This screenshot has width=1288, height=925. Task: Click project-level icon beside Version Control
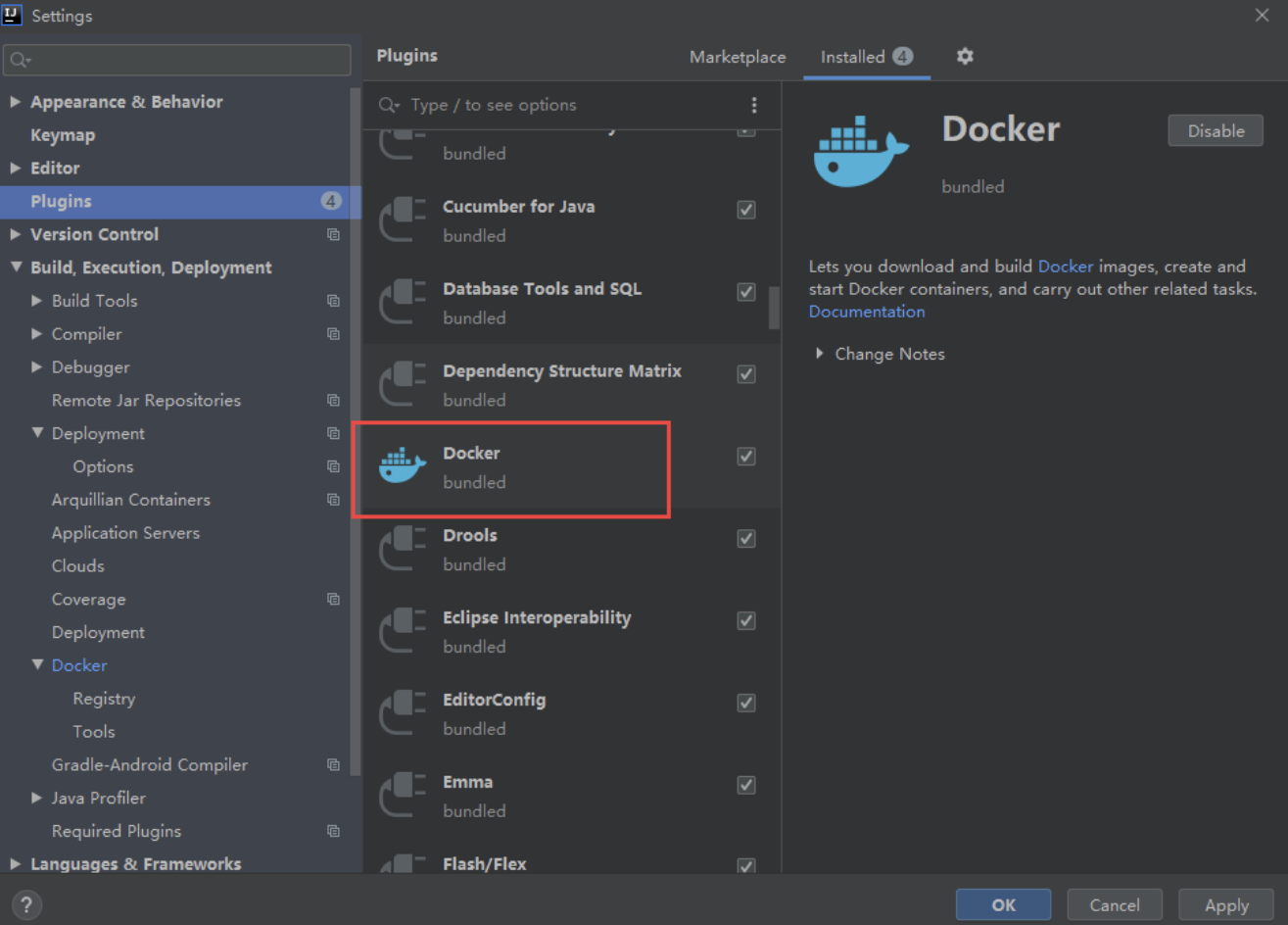tap(333, 234)
